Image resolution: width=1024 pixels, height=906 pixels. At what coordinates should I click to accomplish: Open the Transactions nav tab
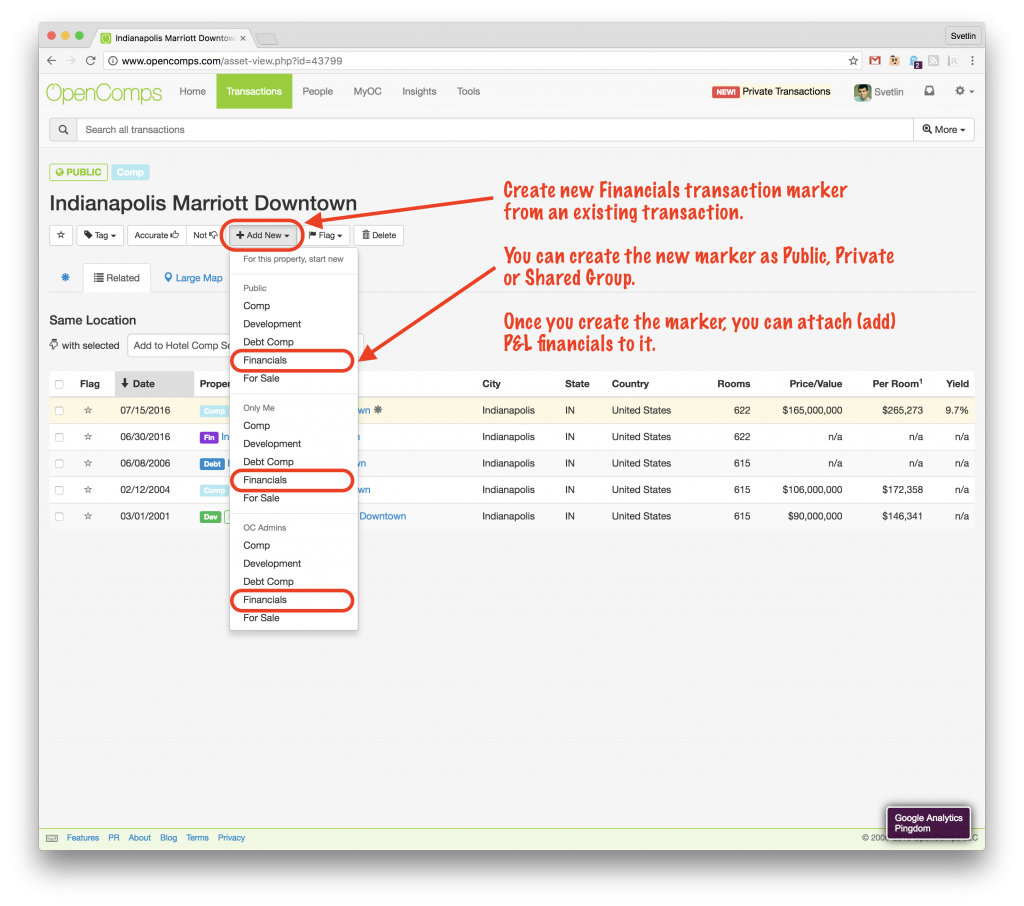[254, 91]
